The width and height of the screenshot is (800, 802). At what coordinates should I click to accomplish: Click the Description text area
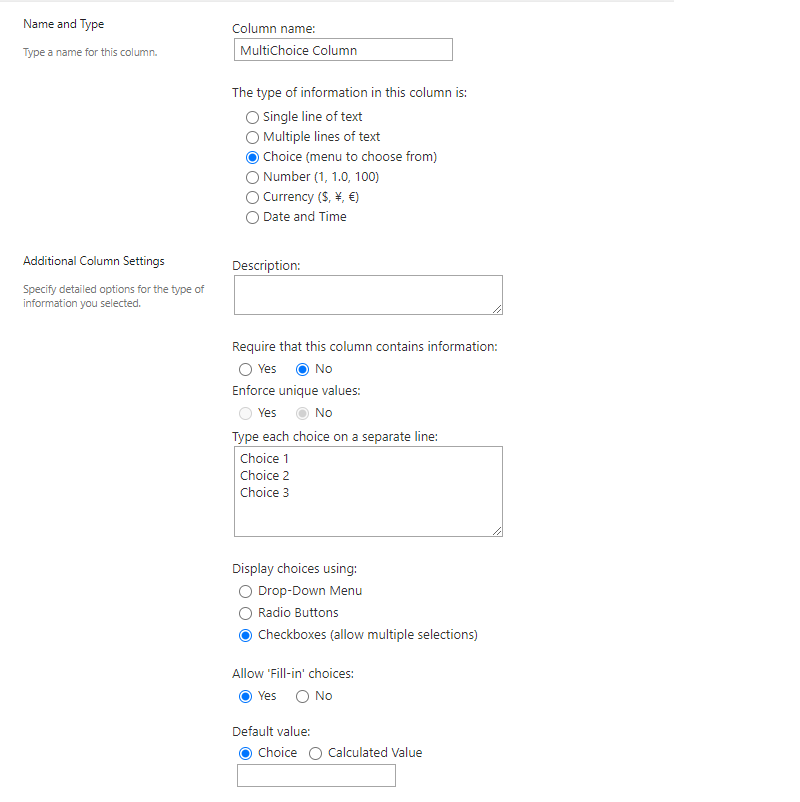coord(368,295)
